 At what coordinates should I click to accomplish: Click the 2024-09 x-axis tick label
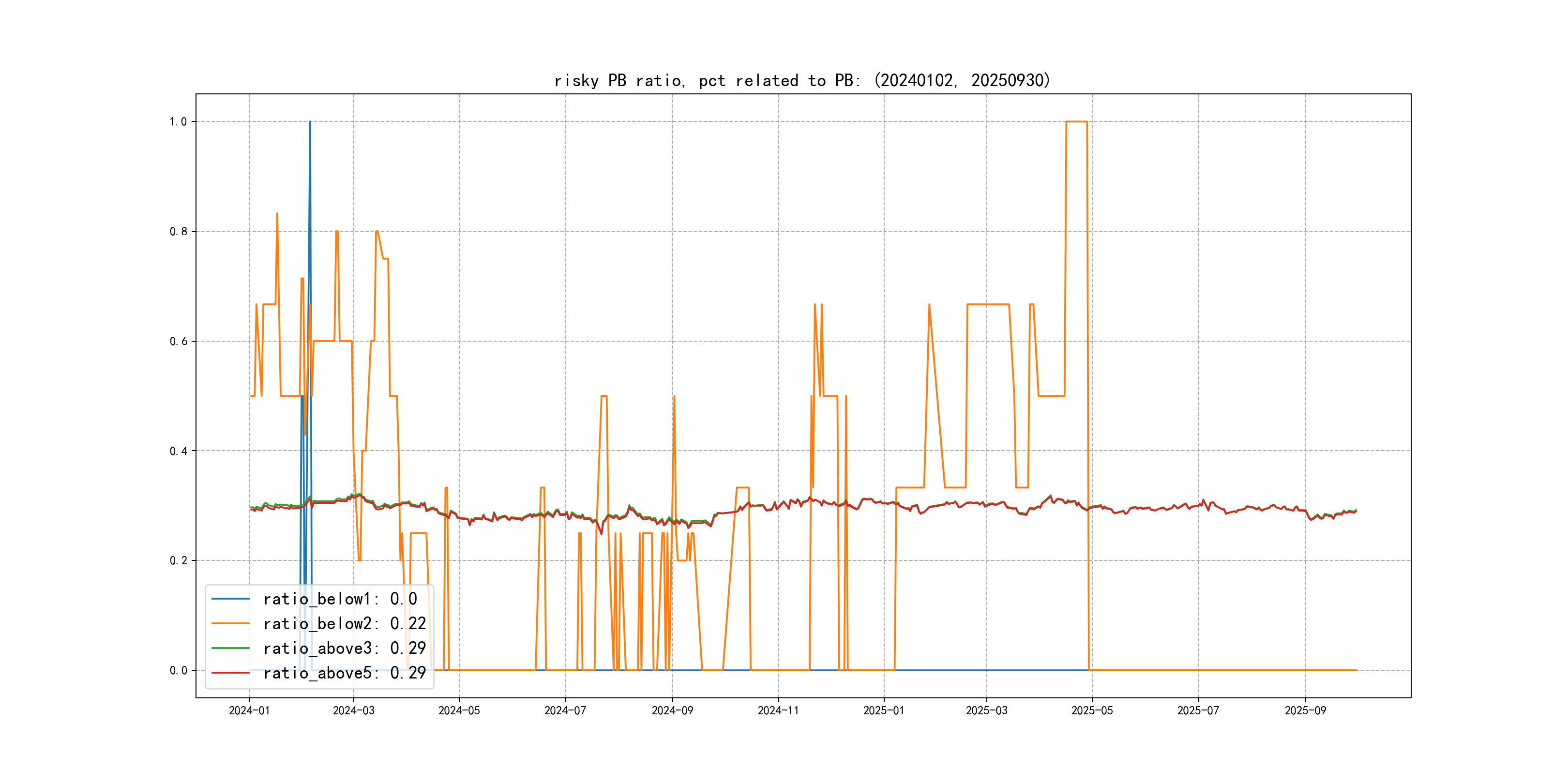672,710
